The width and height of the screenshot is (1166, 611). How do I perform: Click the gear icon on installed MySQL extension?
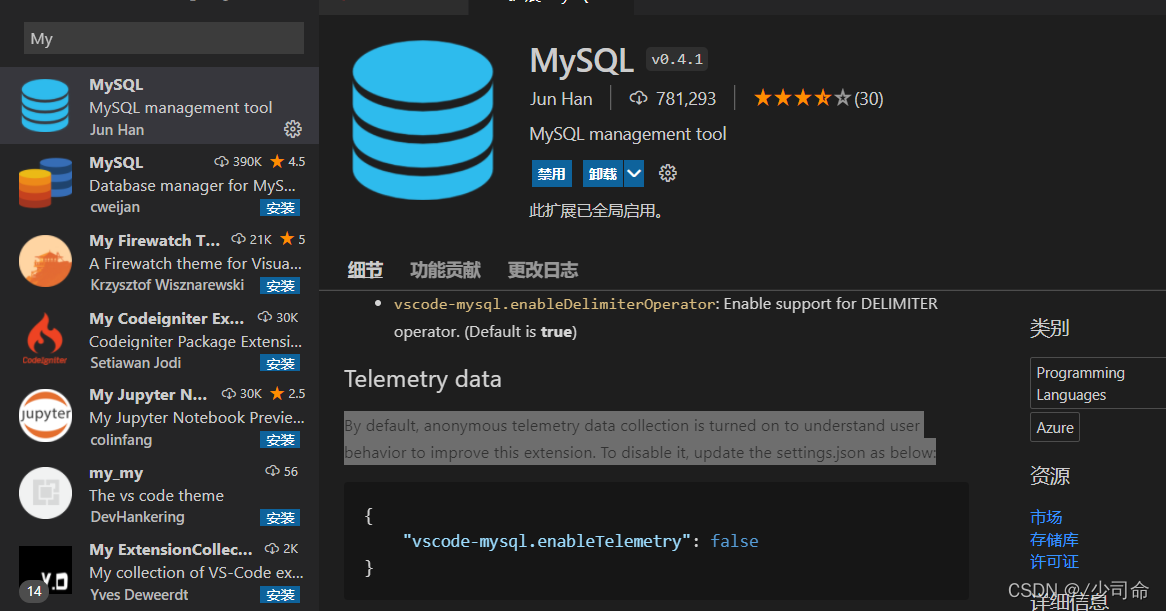point(293,129)
